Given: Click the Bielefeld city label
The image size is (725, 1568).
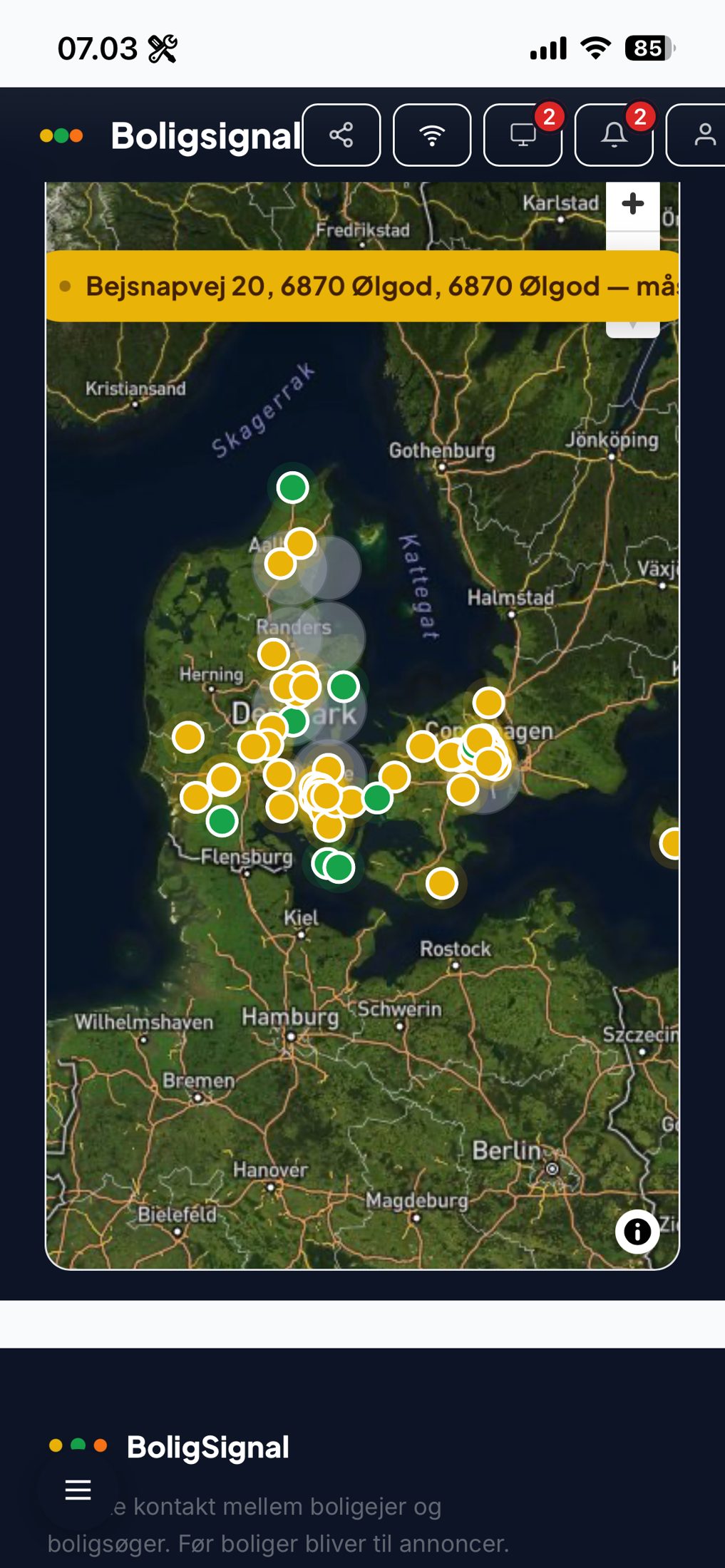Looking at the screenshot, I should [x=177, y=1214].
